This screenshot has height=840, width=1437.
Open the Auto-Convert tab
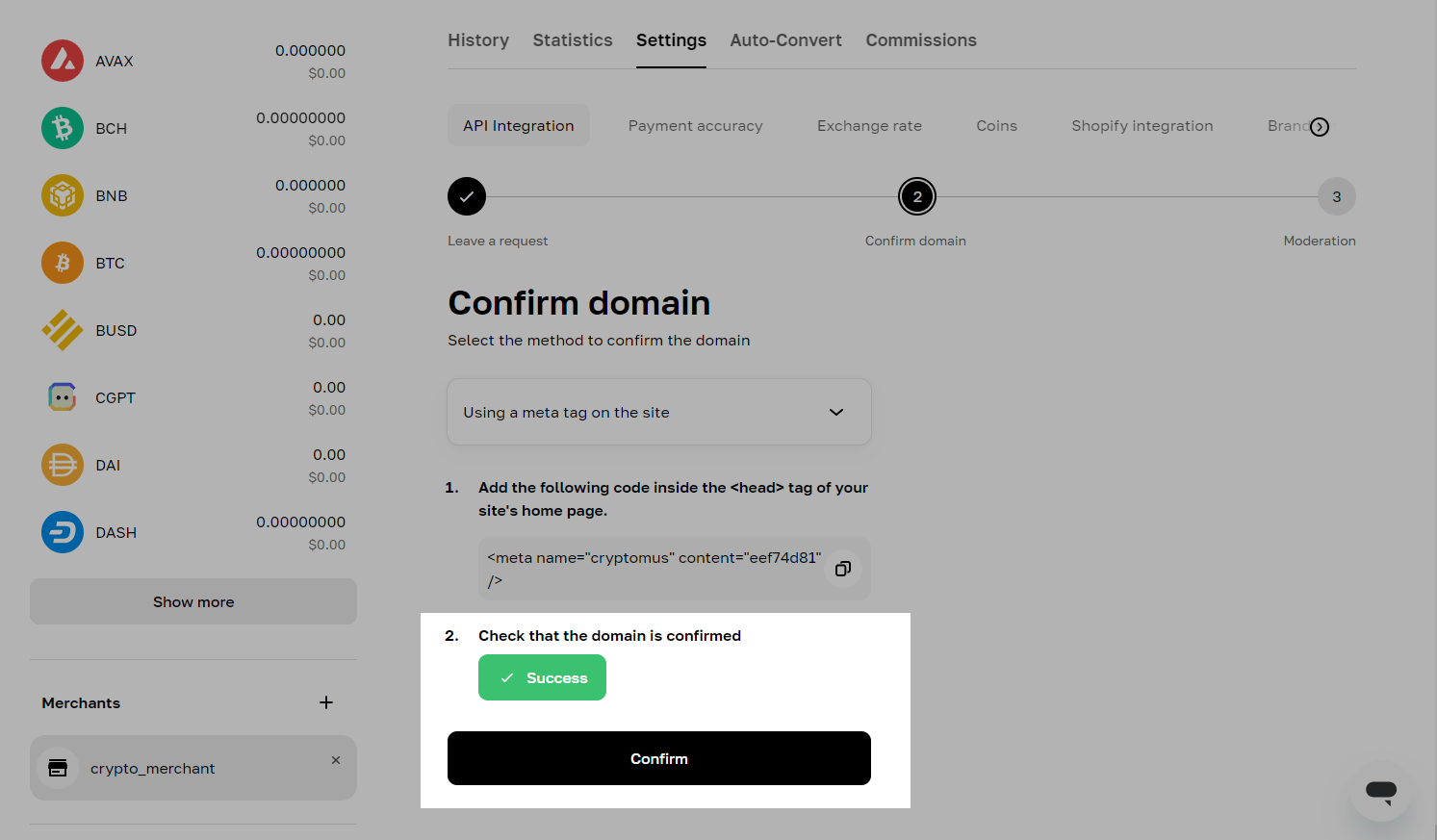tap(785, 40)
